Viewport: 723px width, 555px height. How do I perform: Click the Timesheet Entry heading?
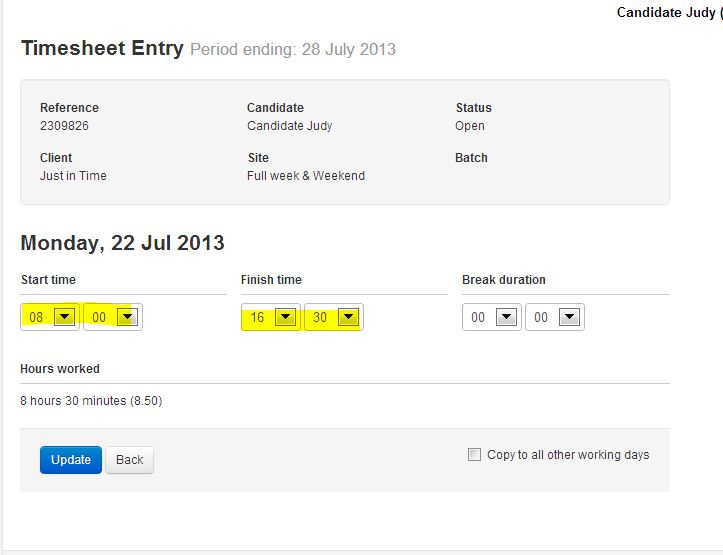[x=102, y=48]
